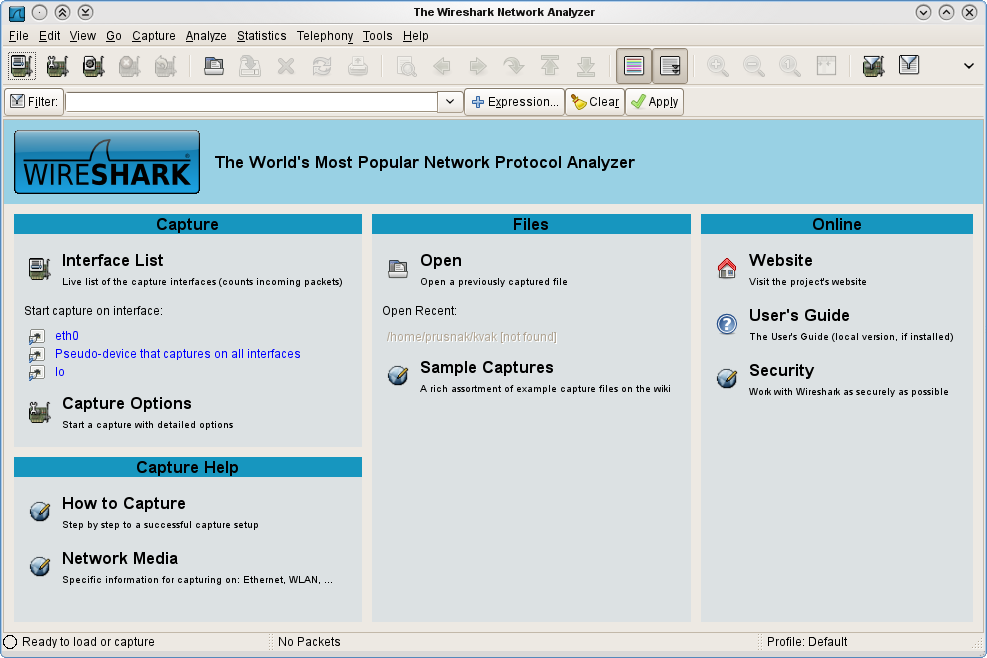Click the icon beside Sample Captures
The image size is (987, 658).
tap(398, 376)
